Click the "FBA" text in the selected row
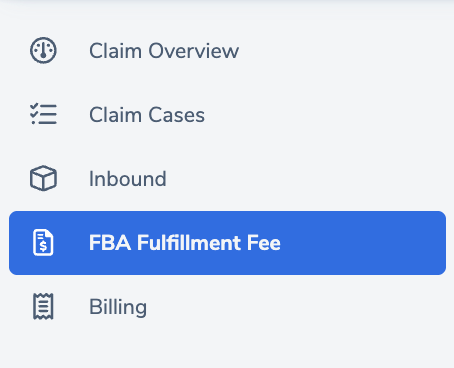The height and width of the screenshot is (368, 454). point(110,243)
